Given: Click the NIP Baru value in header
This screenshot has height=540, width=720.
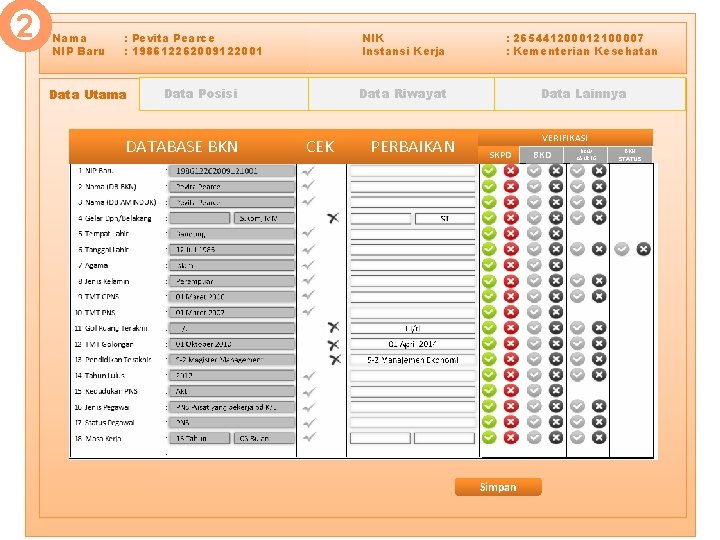Looking at the screenshot, I should (x=197, y=51).
